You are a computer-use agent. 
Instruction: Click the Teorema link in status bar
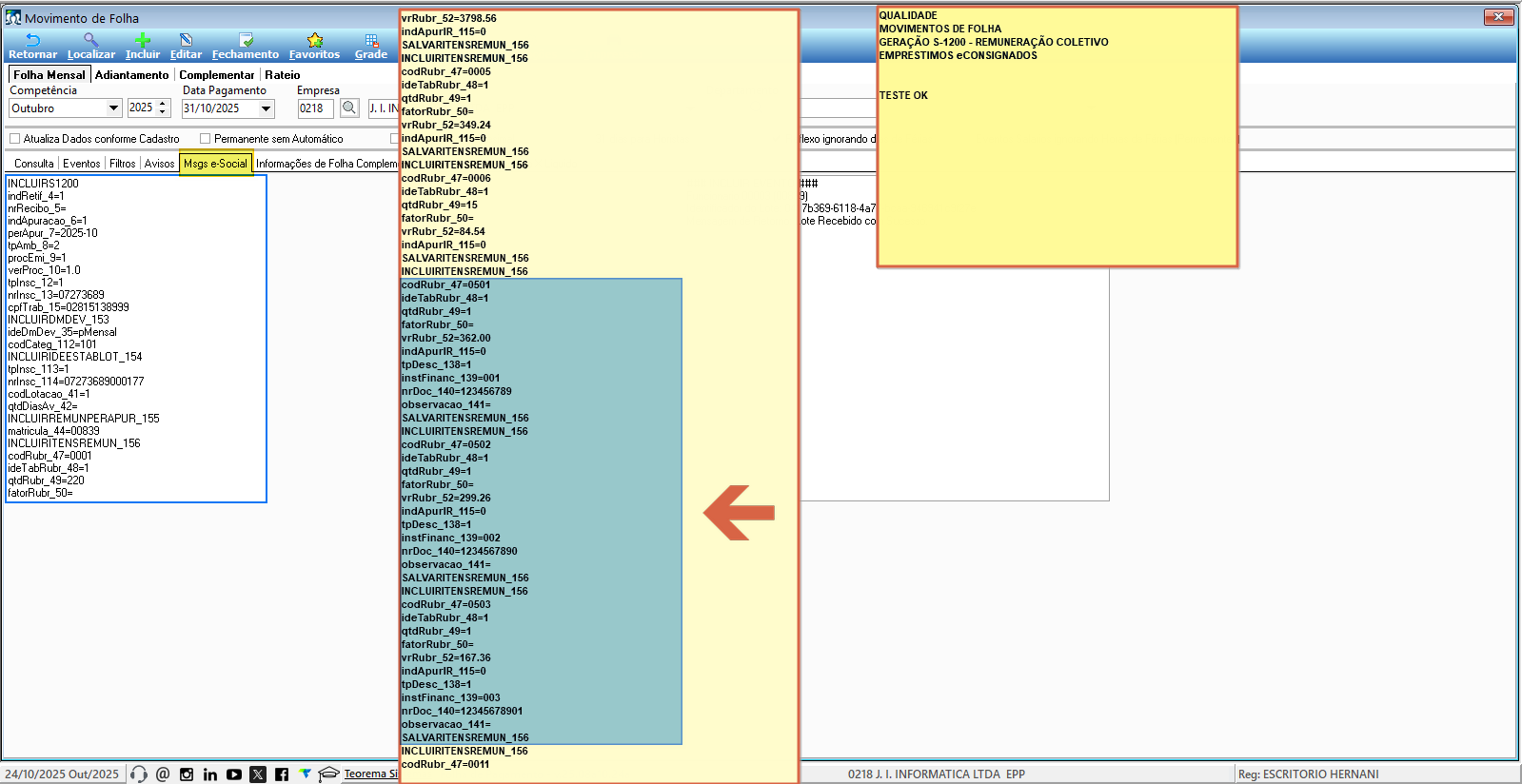pos(369,774)
